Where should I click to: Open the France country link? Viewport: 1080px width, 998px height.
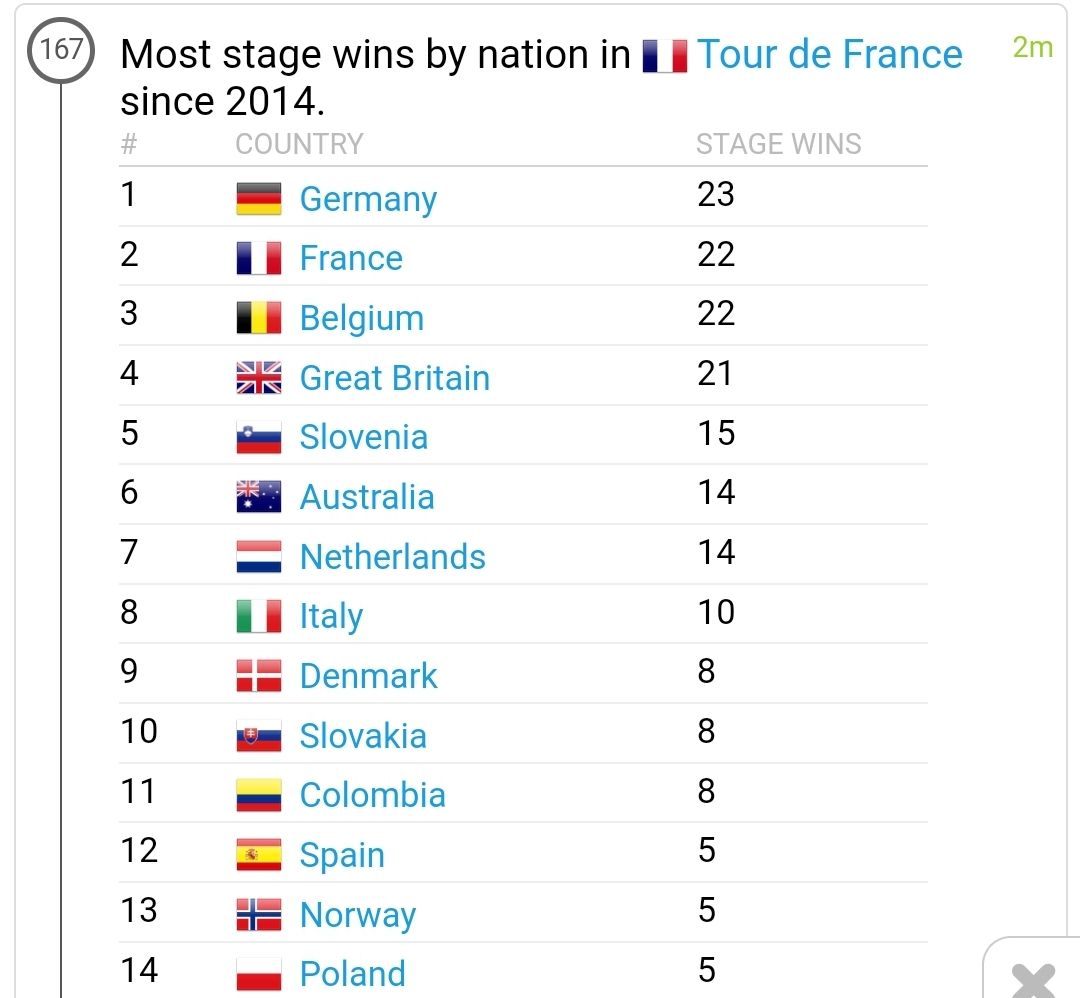[351, 258]
